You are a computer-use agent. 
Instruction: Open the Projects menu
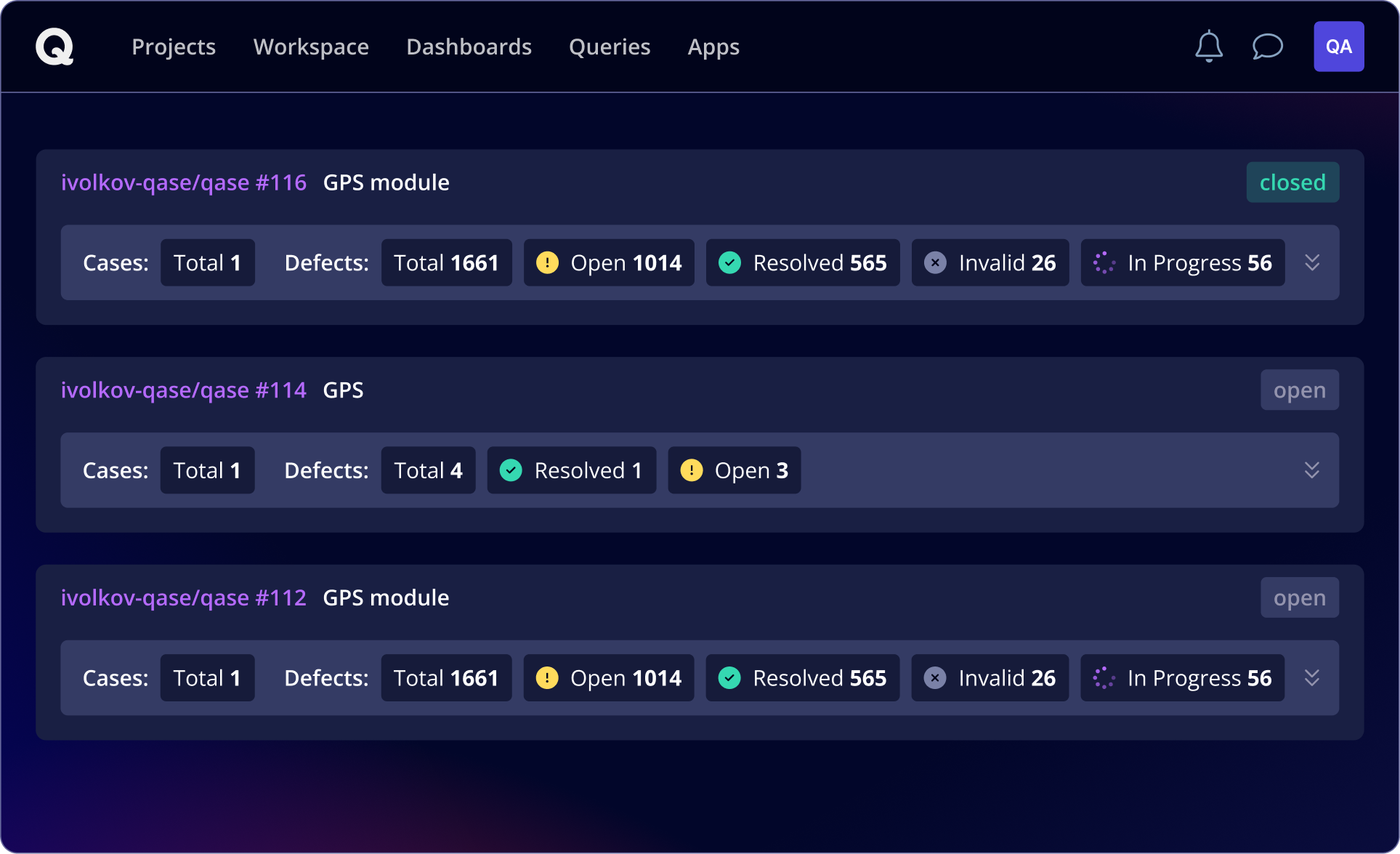pyautogui.click(x=174, y=47)
